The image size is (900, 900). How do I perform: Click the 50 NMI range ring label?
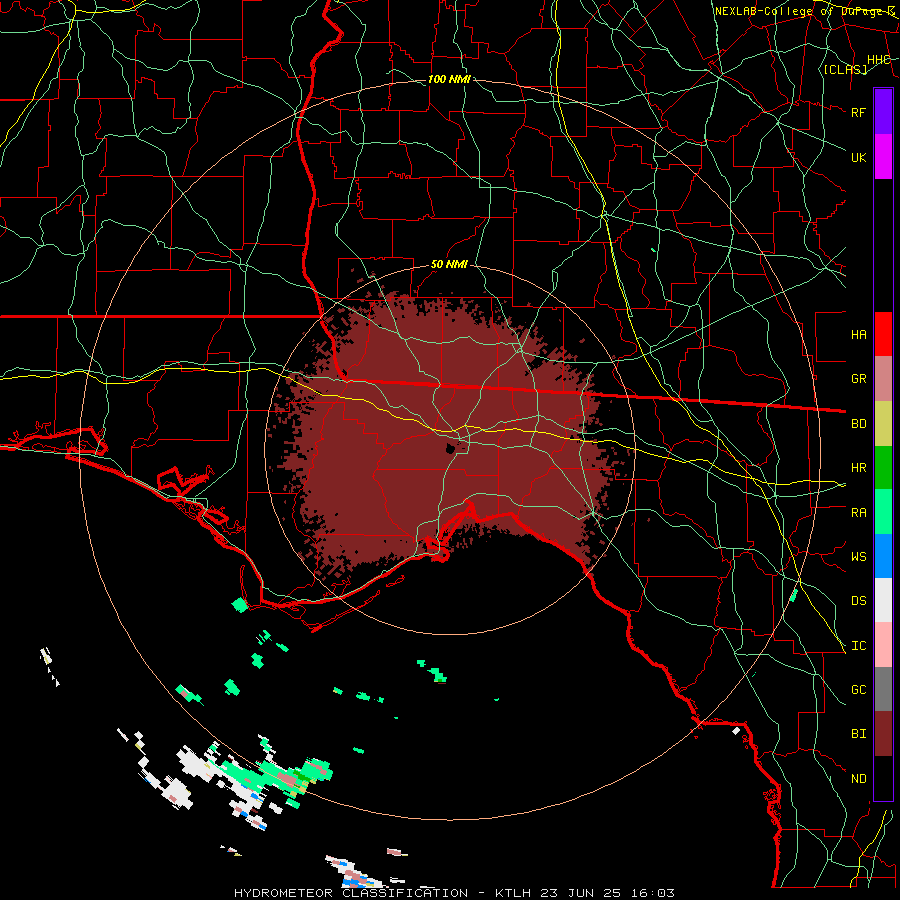449,264
